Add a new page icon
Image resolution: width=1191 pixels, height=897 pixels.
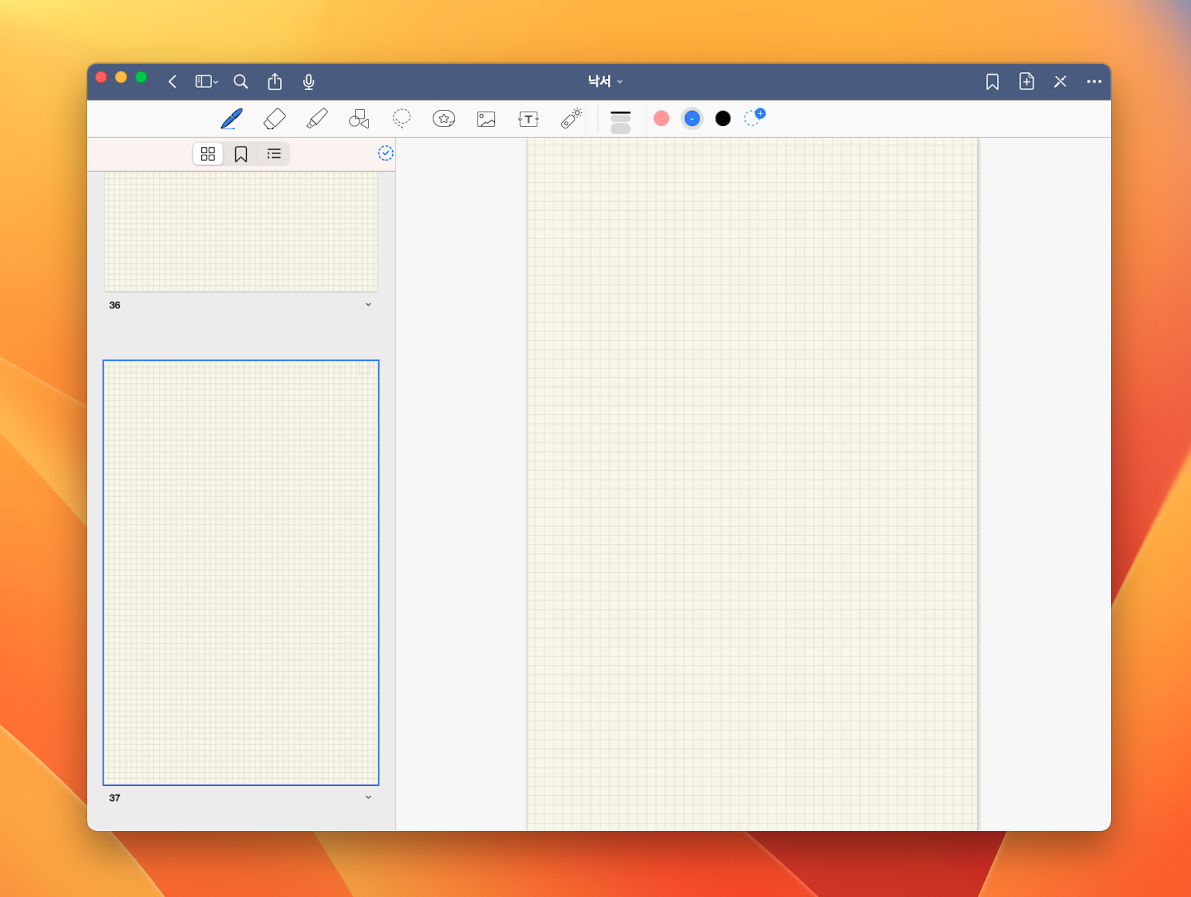[1026, 81]
